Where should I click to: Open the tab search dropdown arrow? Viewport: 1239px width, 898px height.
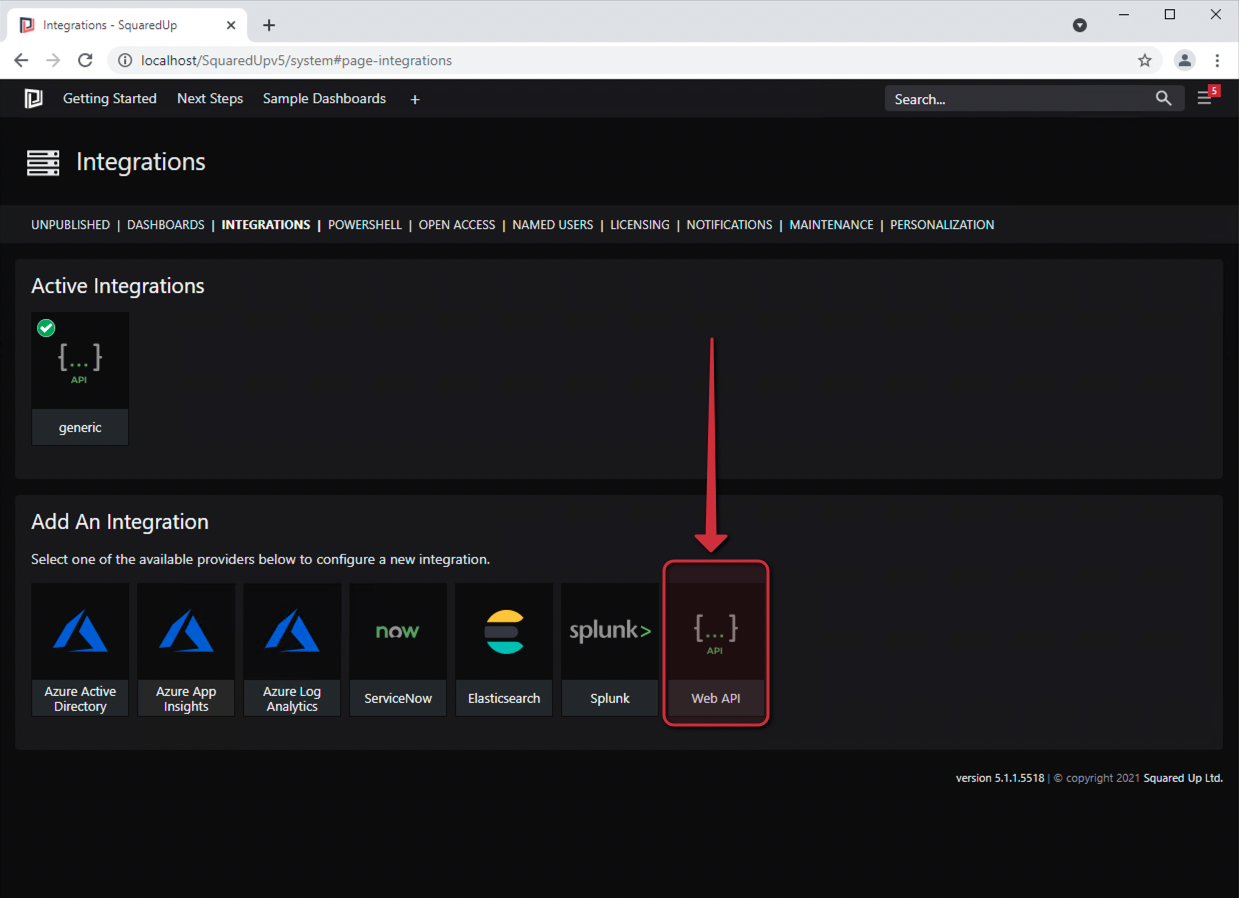tap(1080, 25)
